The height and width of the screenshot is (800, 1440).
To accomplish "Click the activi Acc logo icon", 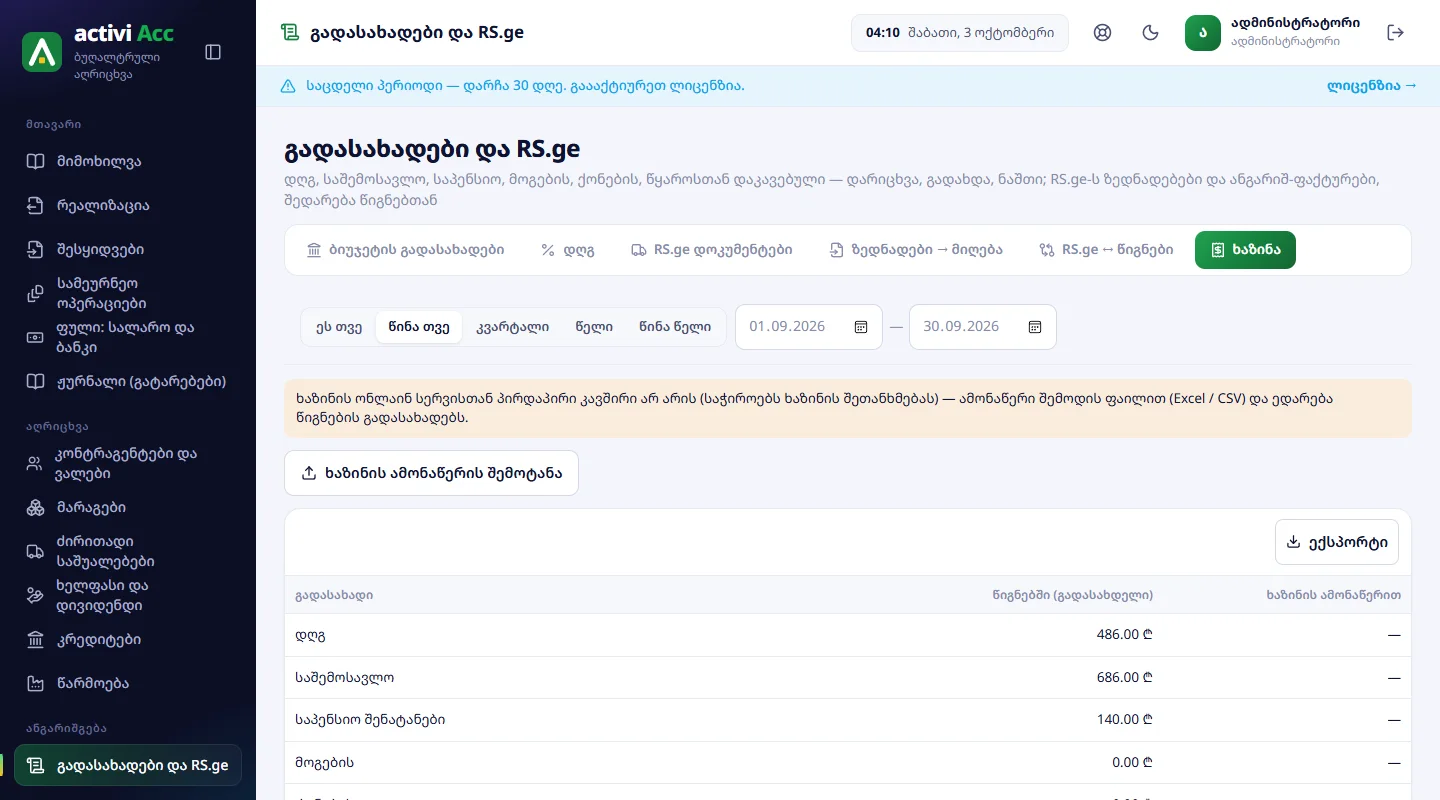I will point(42,52).
